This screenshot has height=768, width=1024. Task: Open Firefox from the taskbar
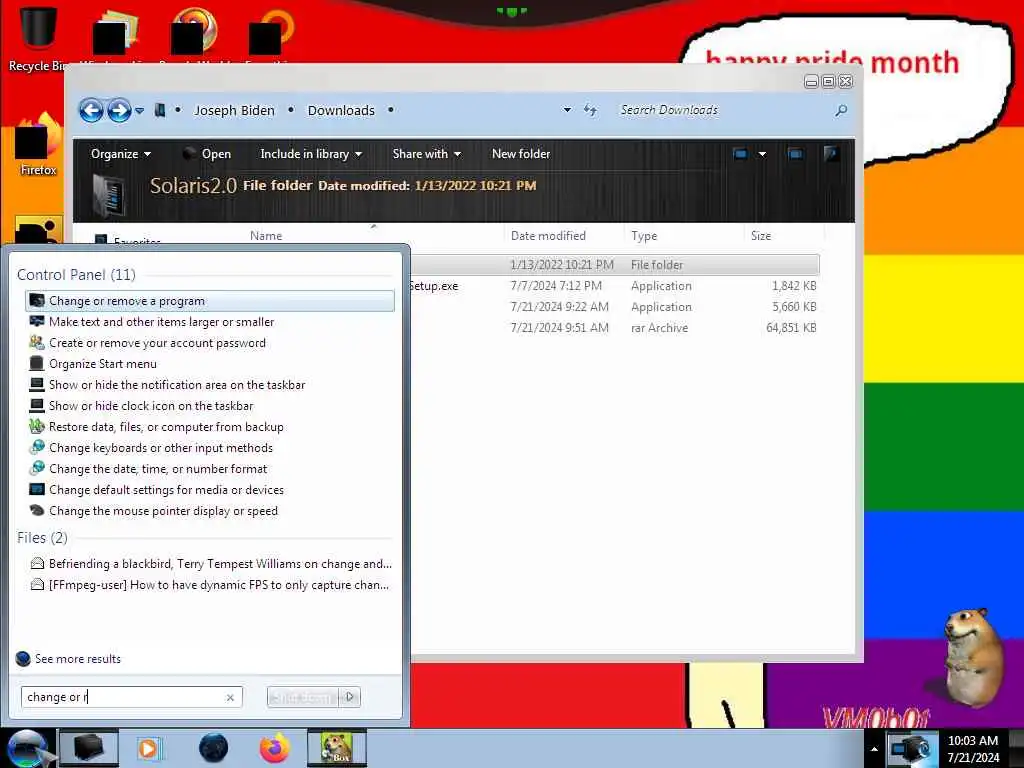[275, 748]
